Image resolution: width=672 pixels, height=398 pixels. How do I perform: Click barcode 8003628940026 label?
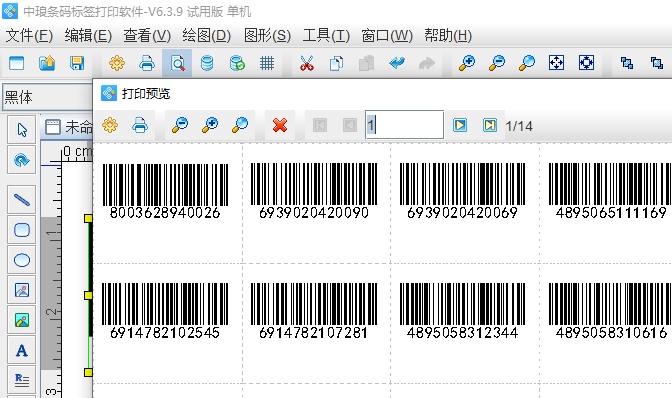pyautogui.click(x=165, y=191)
